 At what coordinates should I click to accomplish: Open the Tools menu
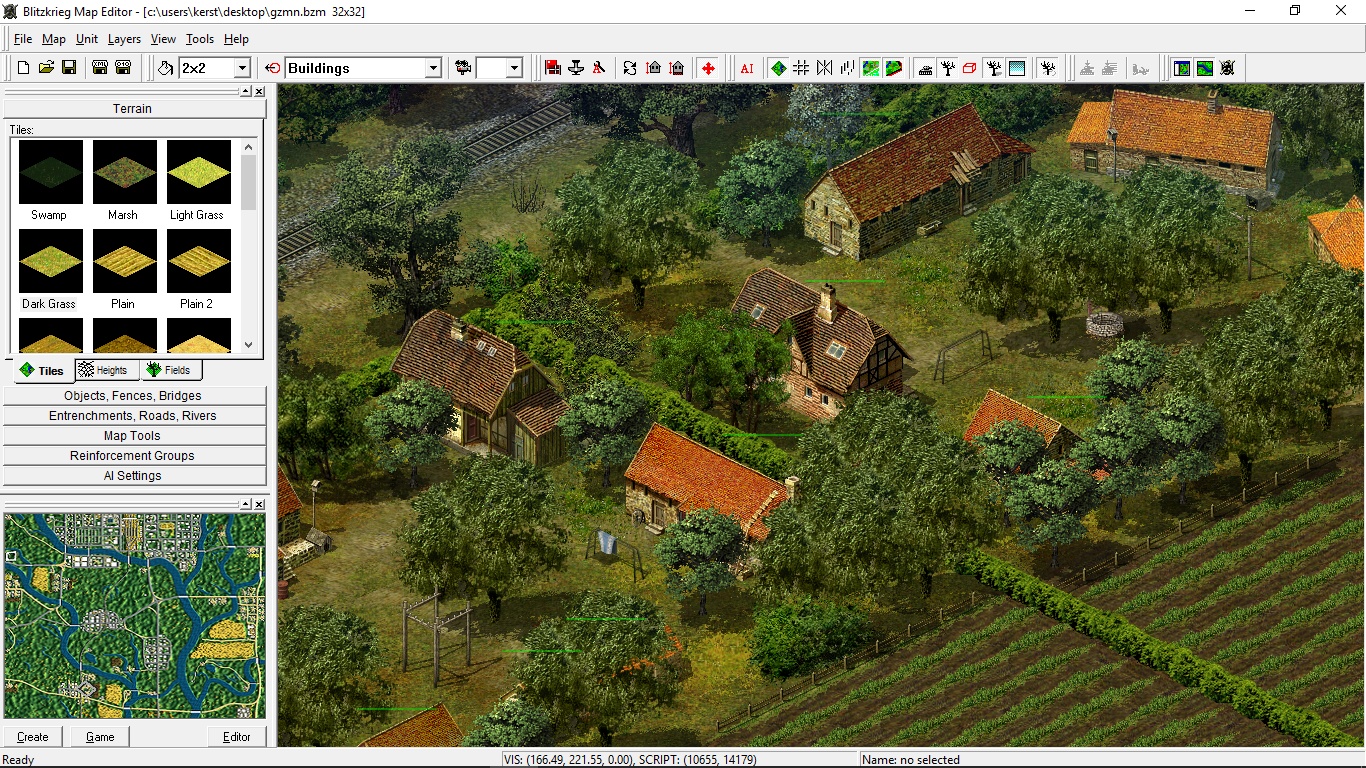(x=200, y=39)
